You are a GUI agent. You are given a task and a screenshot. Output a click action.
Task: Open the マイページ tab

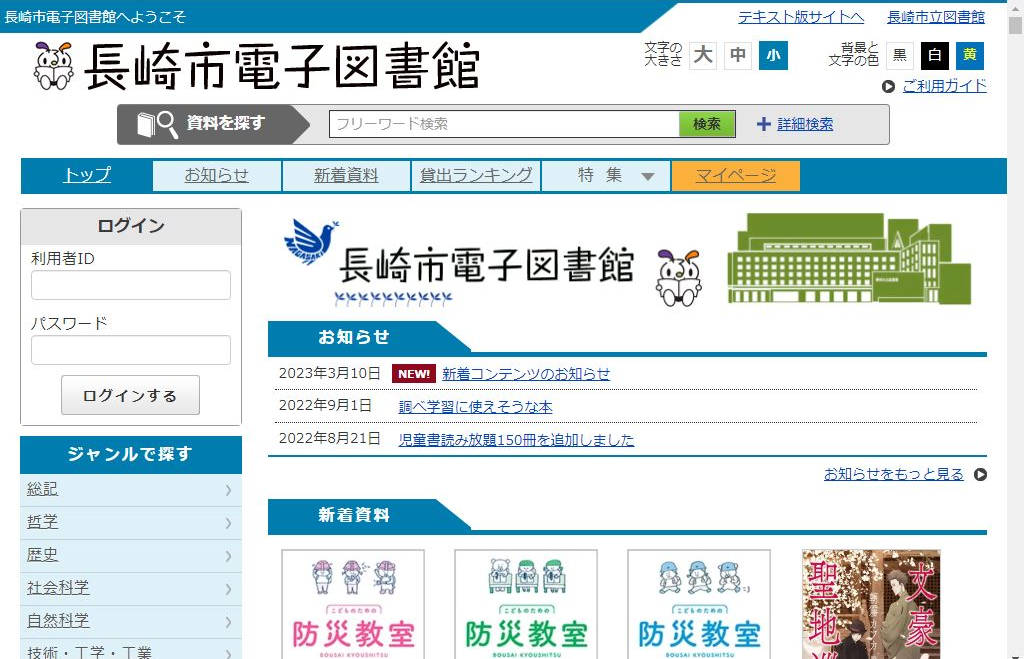735,176
